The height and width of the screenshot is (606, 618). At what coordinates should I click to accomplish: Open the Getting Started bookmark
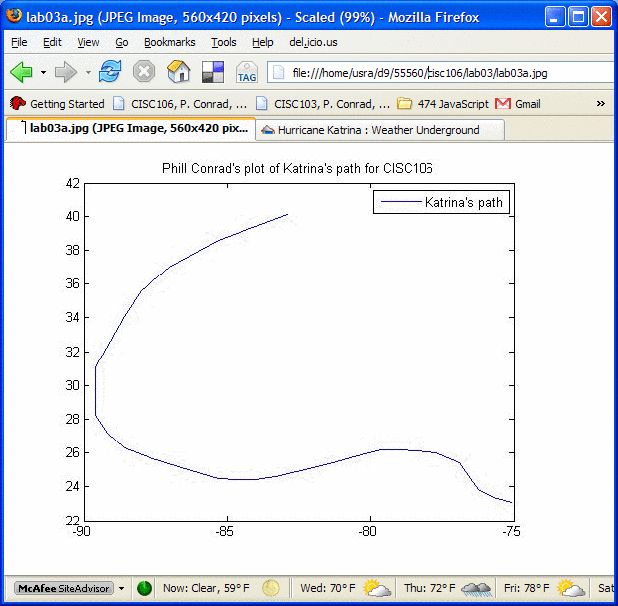(57, 104)
